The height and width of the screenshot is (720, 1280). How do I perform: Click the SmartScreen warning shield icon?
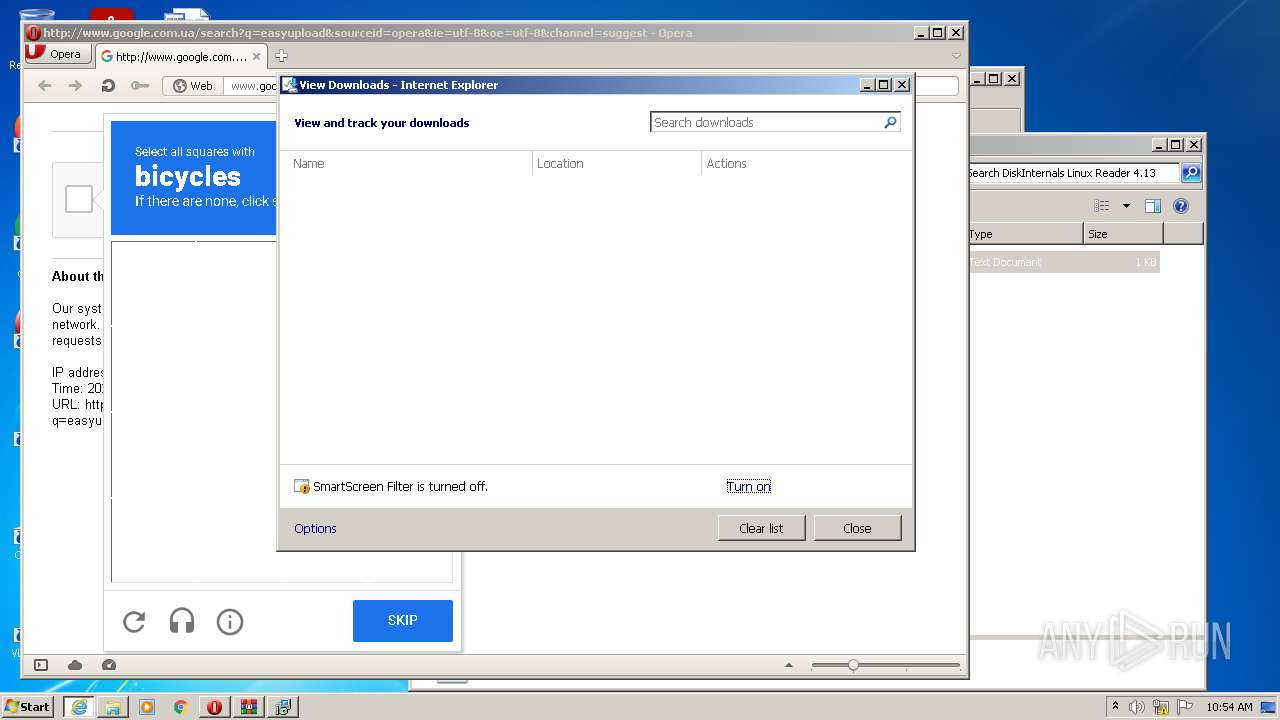pos(302,487)
